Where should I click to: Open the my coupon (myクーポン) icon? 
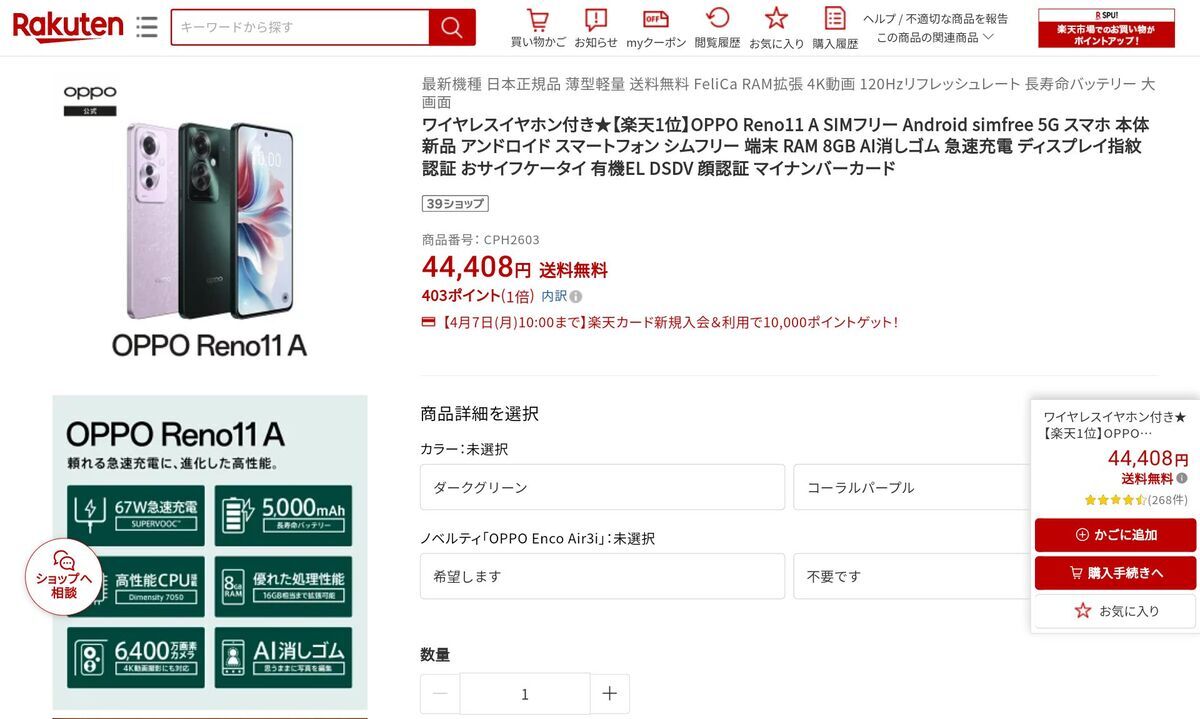(656, 21)
